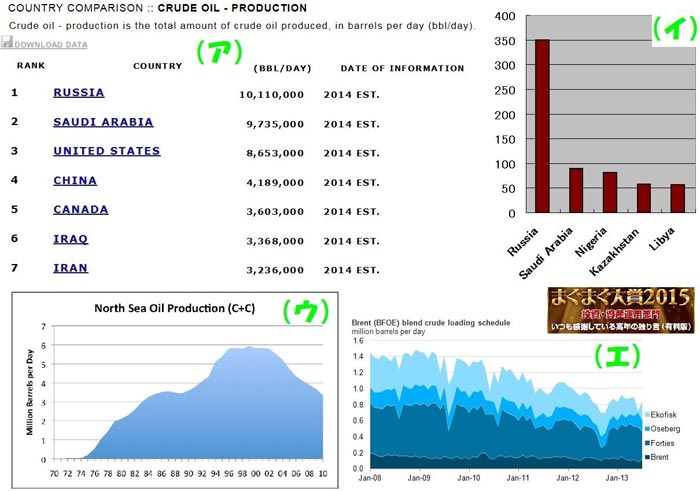Click the DOWNLOAD DATA text link
Image resolution: width=700 pixels, height=491 pixels.
[51, 45]
